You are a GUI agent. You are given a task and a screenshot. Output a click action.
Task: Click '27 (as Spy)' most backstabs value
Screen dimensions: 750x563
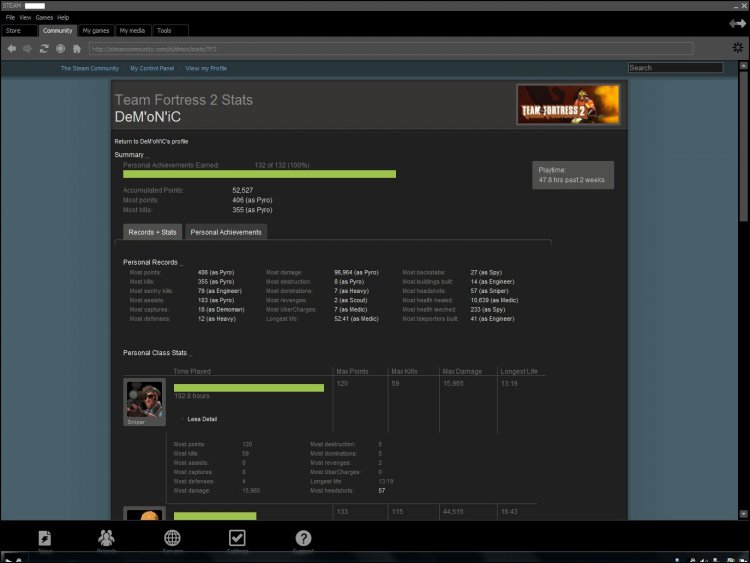[486, 272]
